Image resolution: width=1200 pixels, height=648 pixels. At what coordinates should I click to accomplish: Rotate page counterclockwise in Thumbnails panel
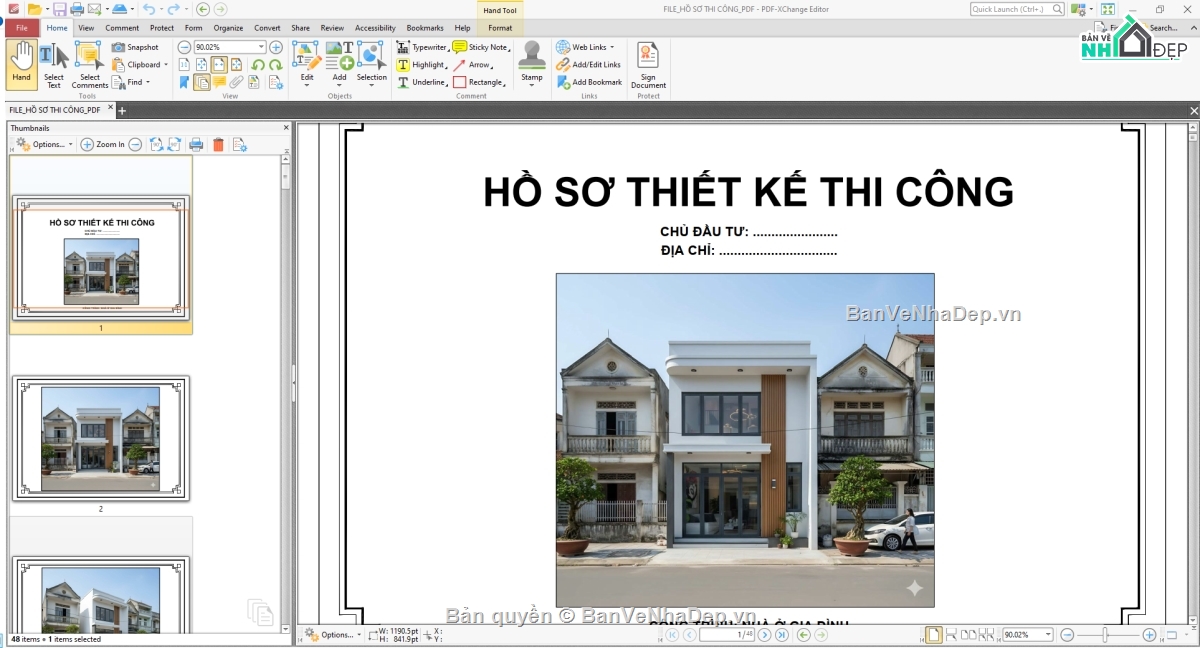155,144
